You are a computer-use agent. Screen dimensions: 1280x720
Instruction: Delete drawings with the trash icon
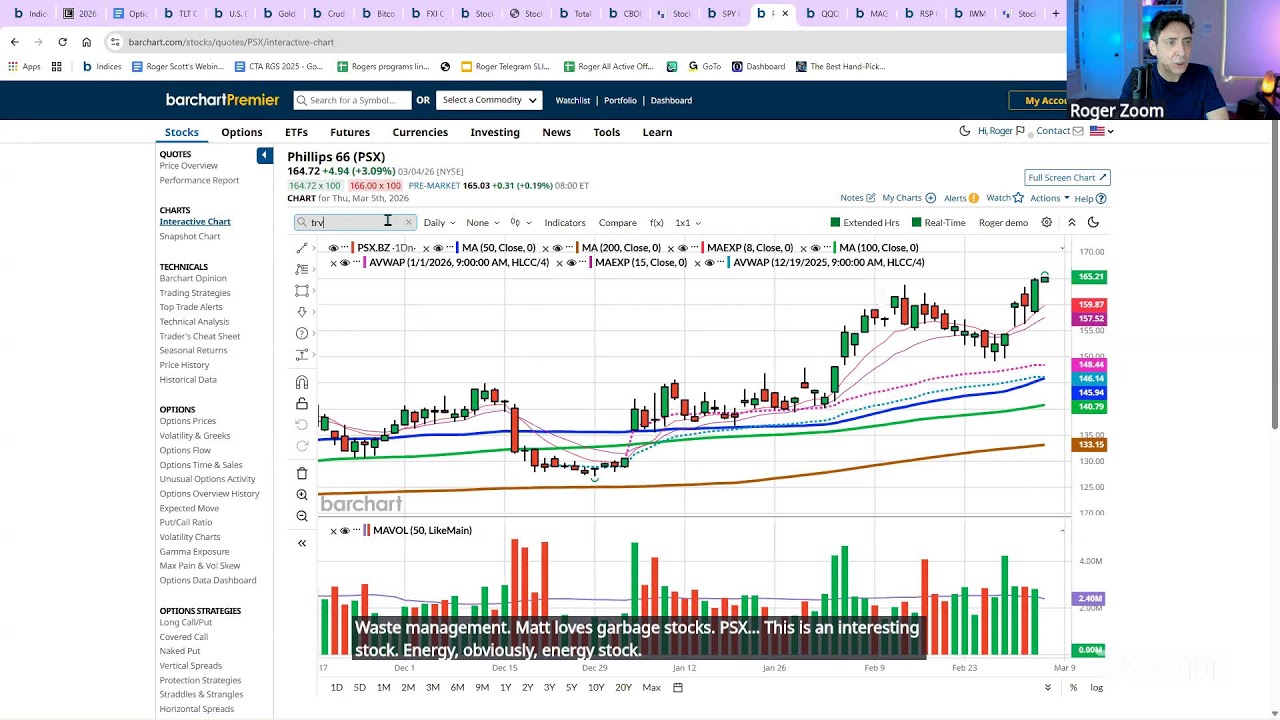pyautogui.click(x=302, y=473)
